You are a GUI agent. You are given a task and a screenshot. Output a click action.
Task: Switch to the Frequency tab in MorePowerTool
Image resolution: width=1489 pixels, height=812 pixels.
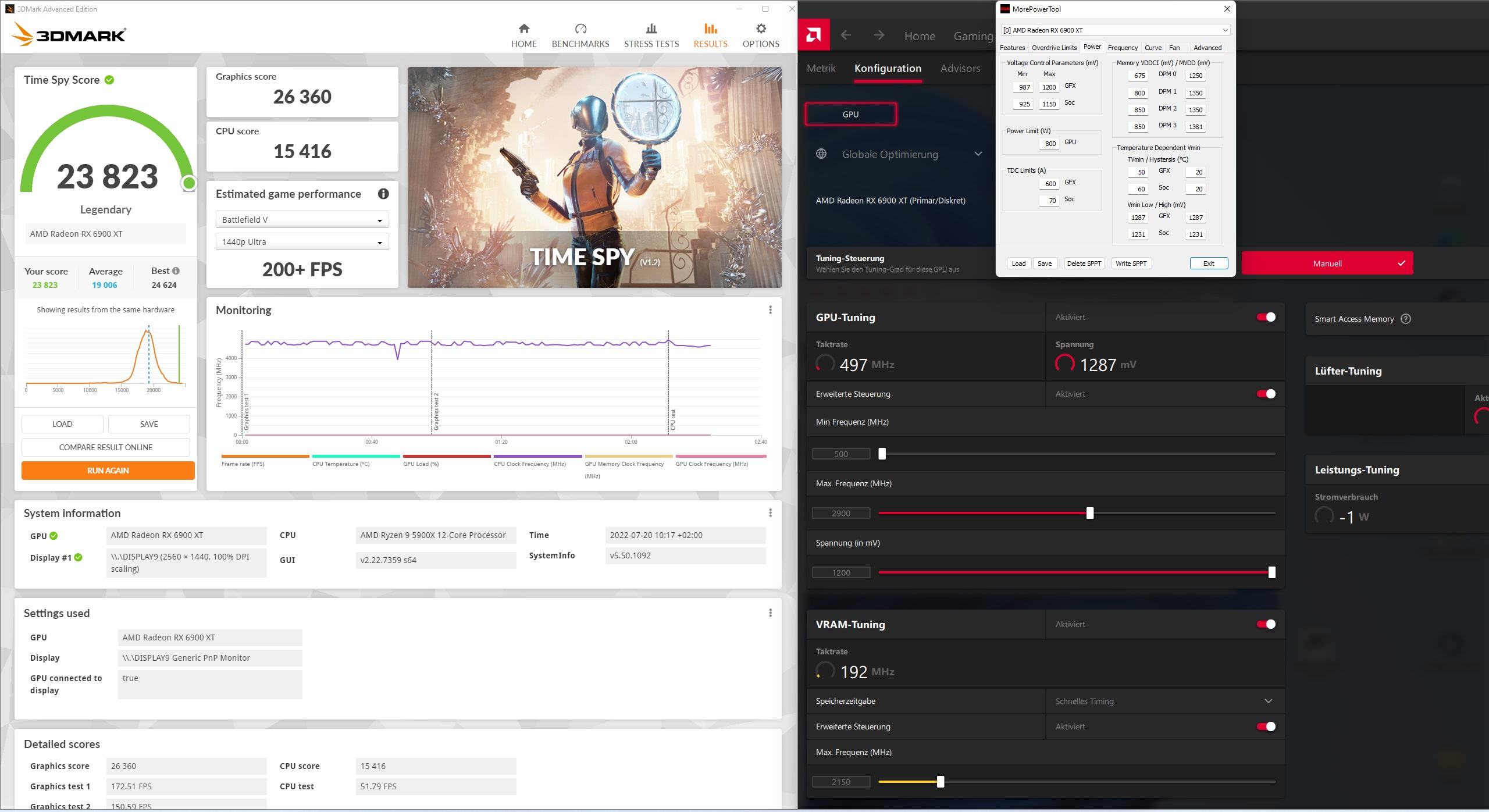point(1122,48)
